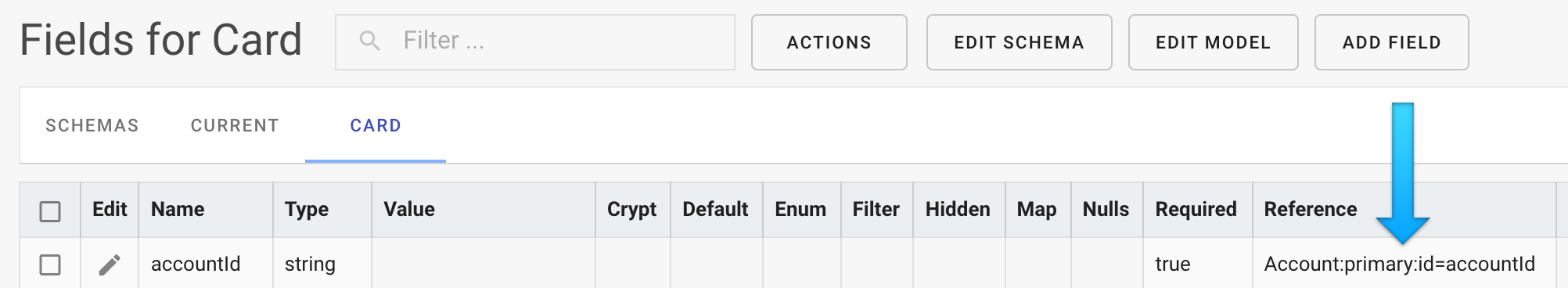
Task: Switch to the Schemas tab
Action: click(x=92, y=125)
